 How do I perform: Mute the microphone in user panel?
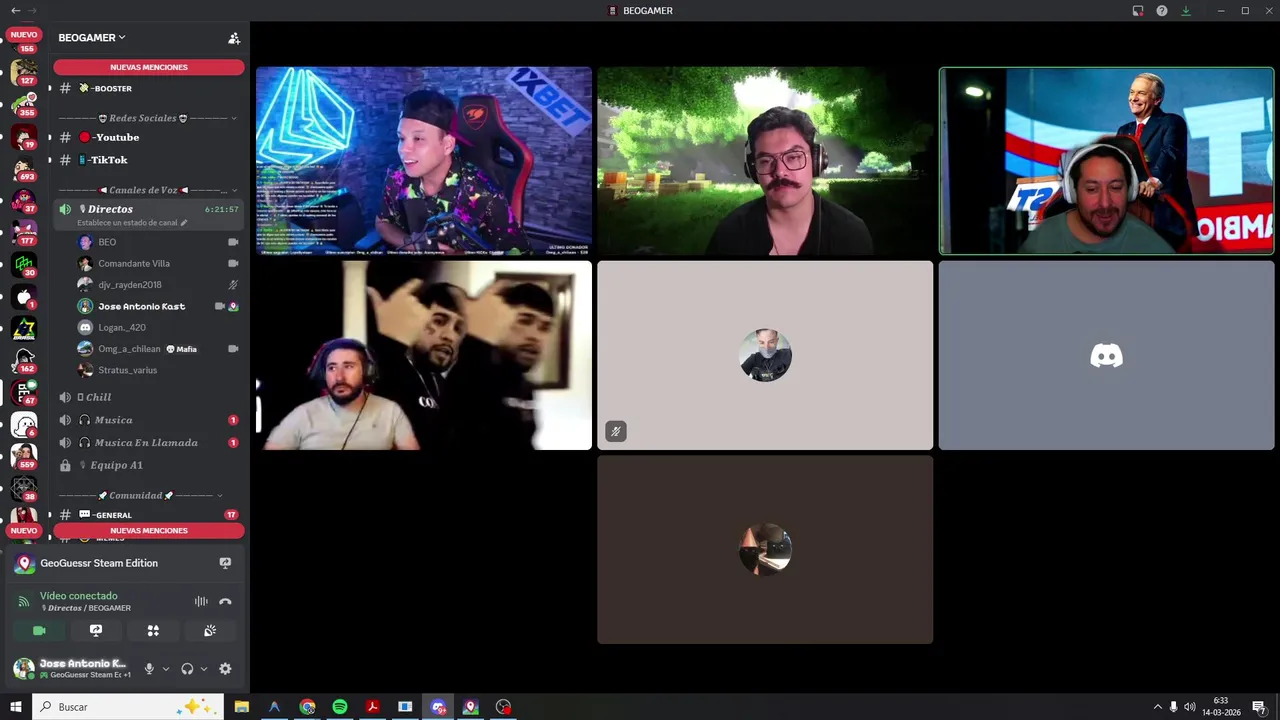[x=149, y=669]
